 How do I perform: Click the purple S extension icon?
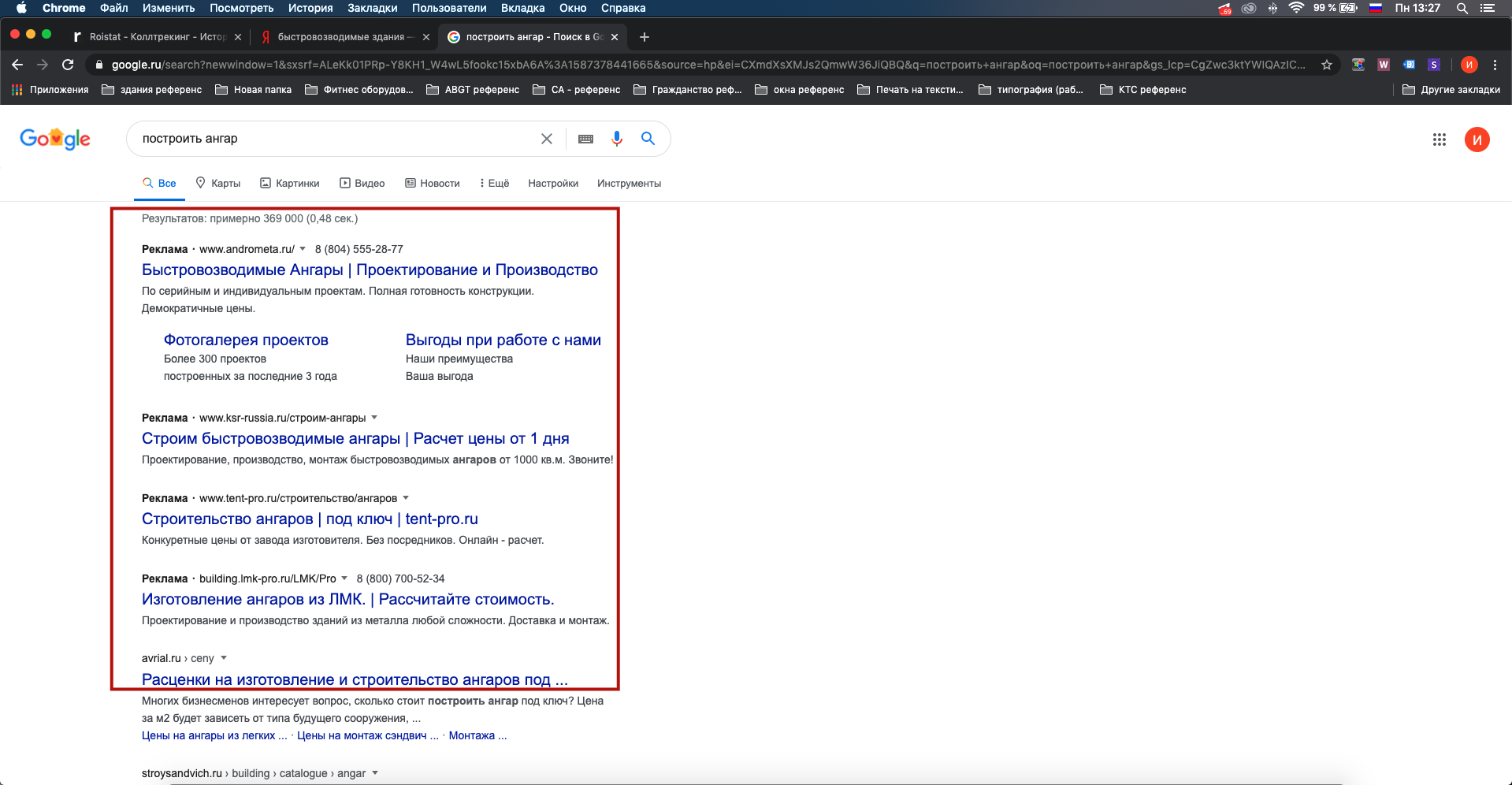[1434, 65]
